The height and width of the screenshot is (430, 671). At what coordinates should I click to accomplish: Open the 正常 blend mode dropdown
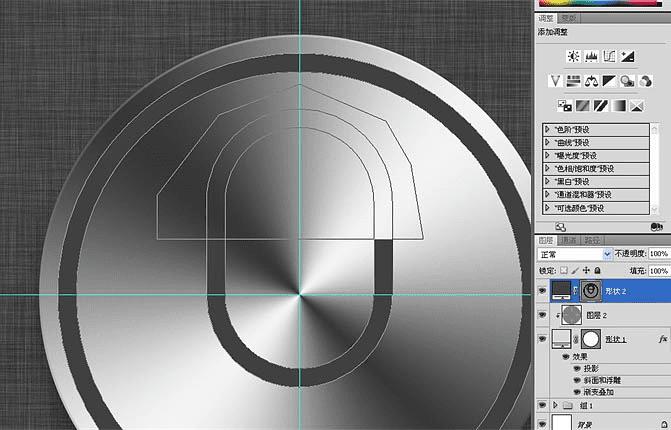574,254
